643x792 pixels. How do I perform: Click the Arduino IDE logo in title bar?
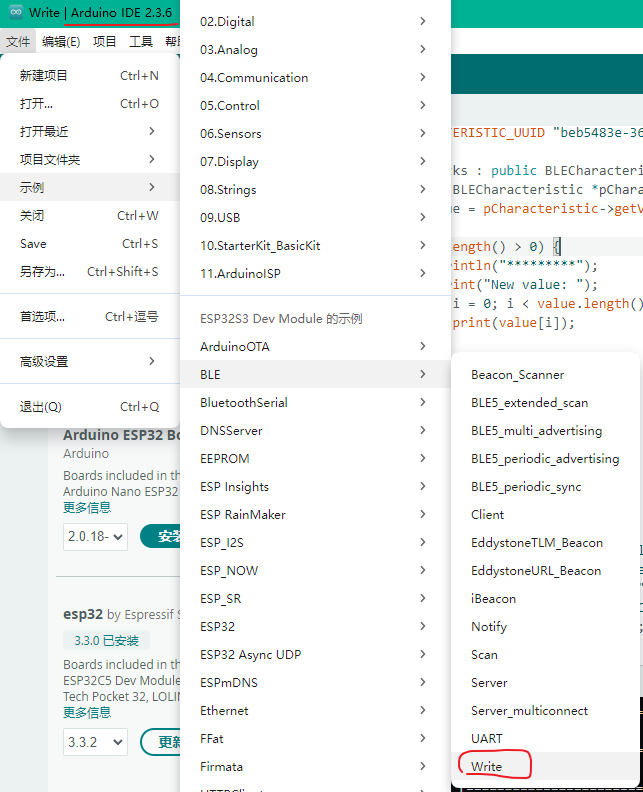(16, 12)
